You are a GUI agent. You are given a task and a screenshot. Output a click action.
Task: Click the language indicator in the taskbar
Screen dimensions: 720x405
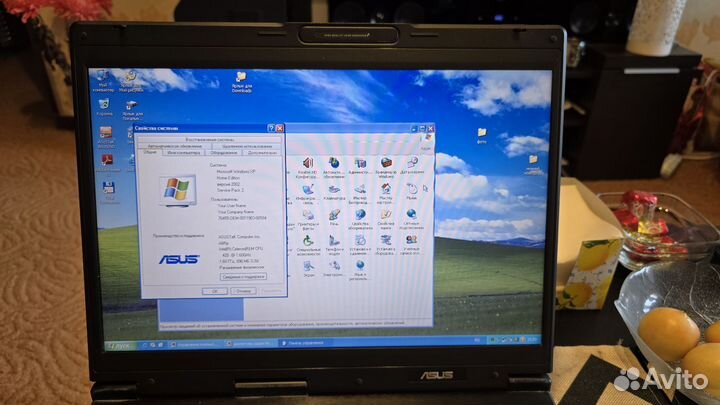pos(477,340)
